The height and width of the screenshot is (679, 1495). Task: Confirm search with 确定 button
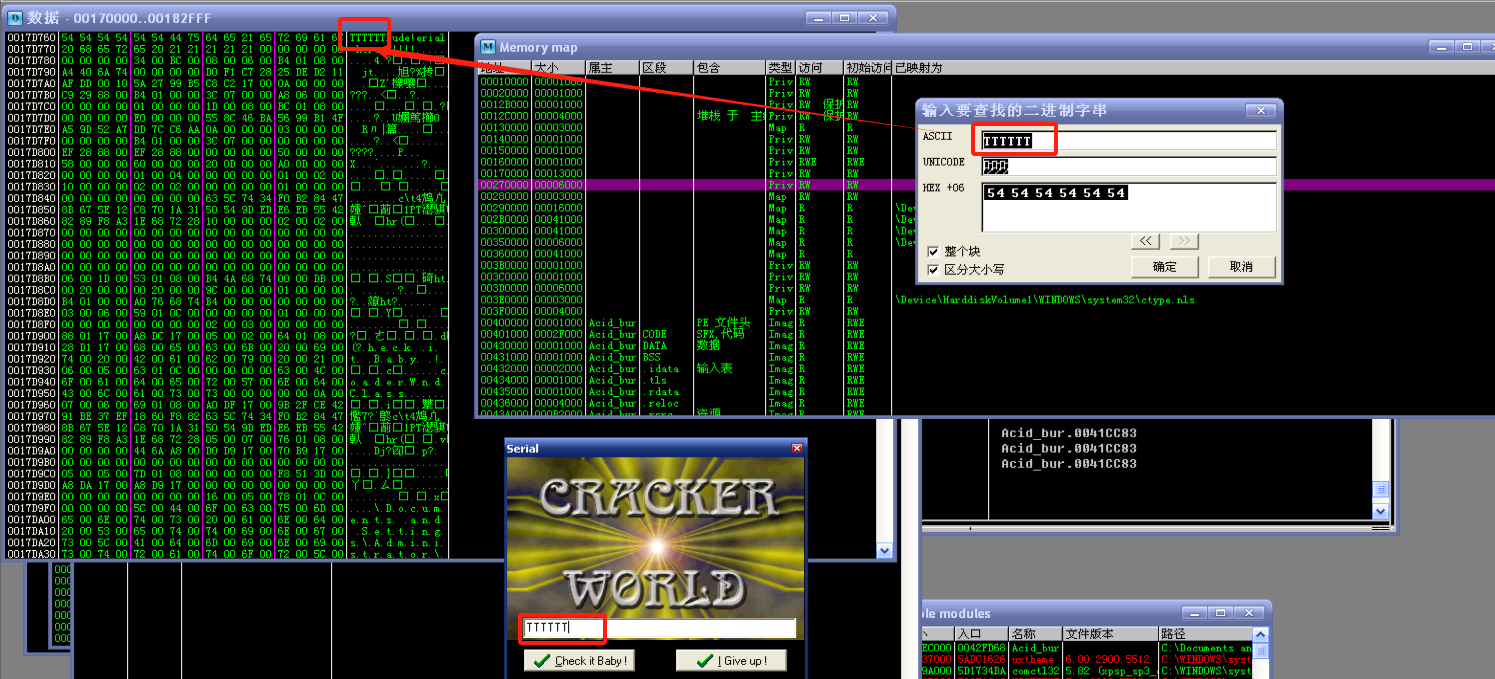pyautogui.click(x=1165, y=267)
